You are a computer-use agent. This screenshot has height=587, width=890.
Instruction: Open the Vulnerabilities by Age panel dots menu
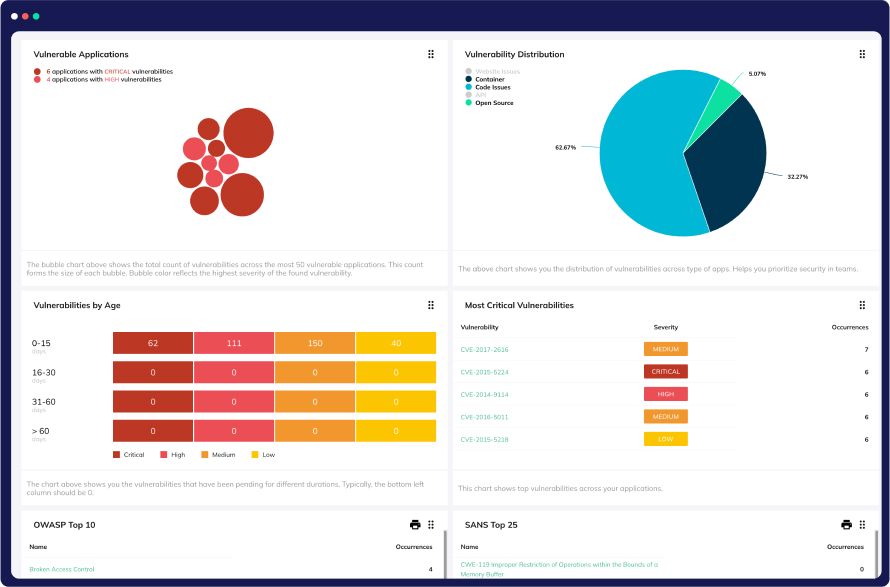click(x=431, y=305)
